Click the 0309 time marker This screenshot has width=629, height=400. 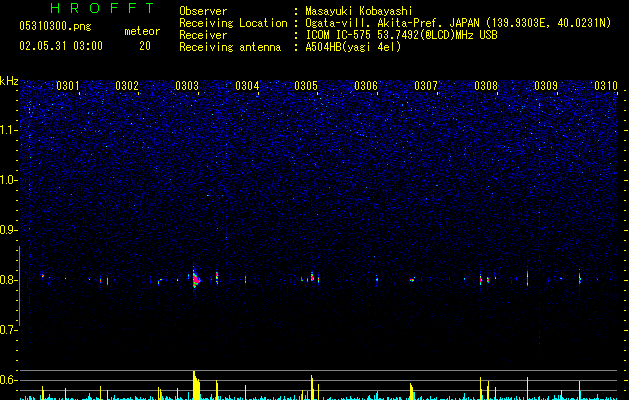point(546,86)
